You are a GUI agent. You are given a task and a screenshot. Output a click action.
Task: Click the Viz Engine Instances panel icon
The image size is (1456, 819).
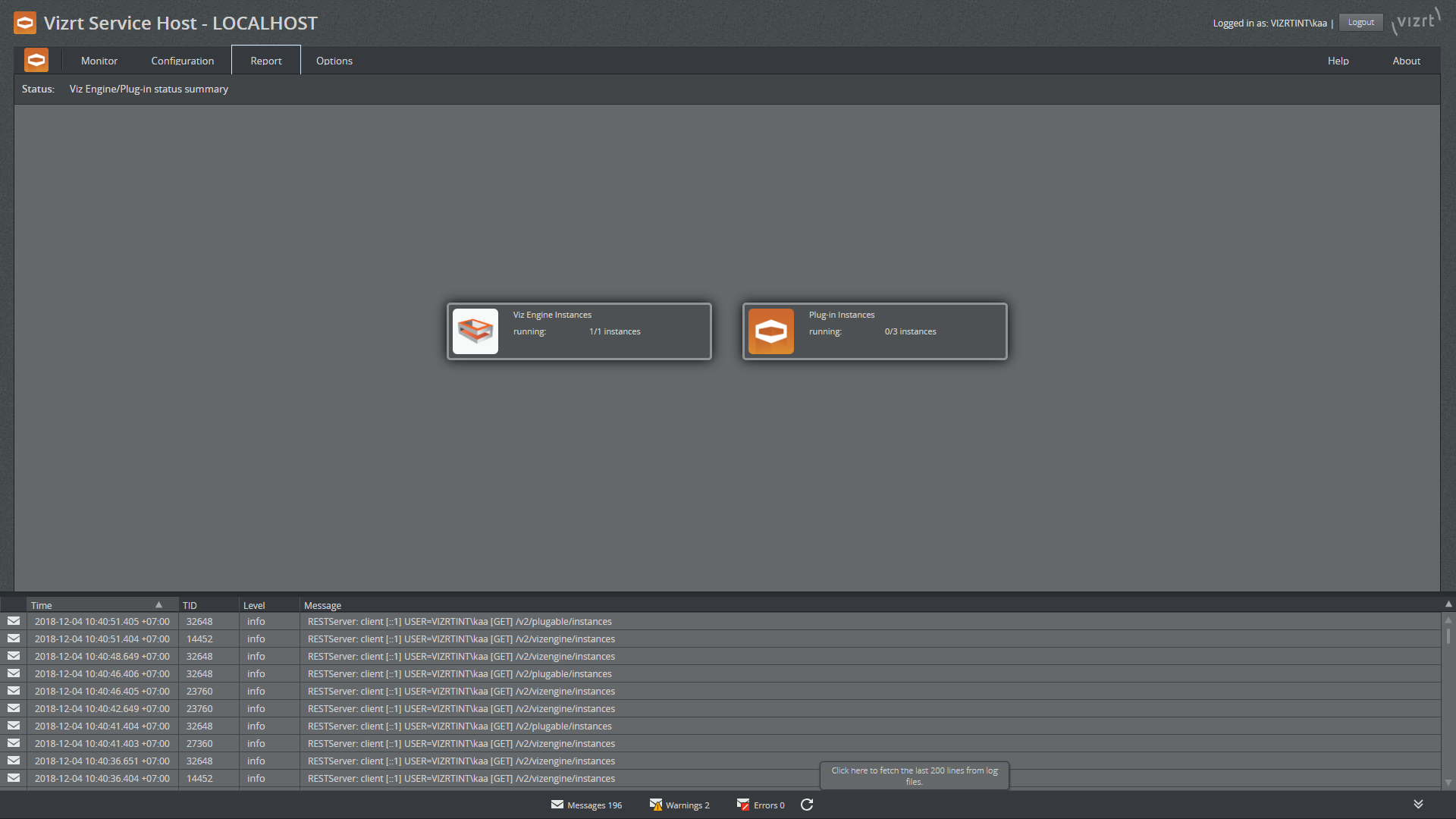(x=476, y=329)
